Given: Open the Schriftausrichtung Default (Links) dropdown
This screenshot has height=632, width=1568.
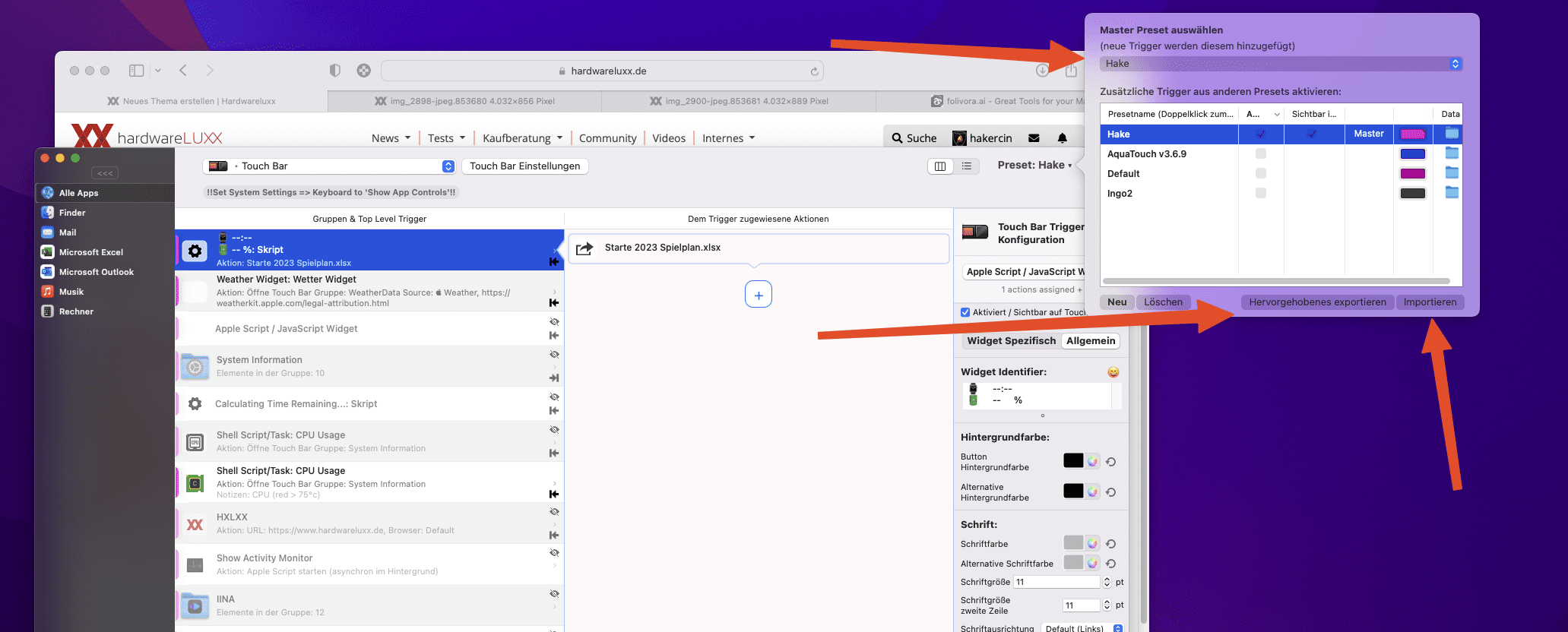Looking at the screenshot, I should click(1082, 628).
